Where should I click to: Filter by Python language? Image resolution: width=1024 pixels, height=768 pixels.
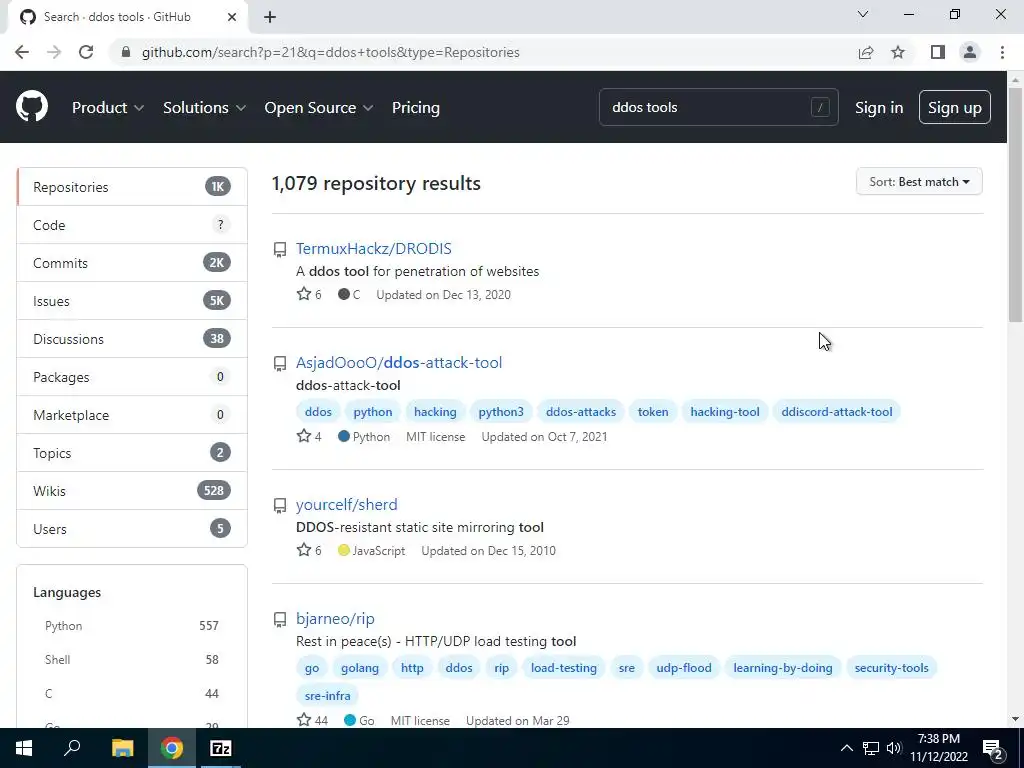(x=132, y=626)
